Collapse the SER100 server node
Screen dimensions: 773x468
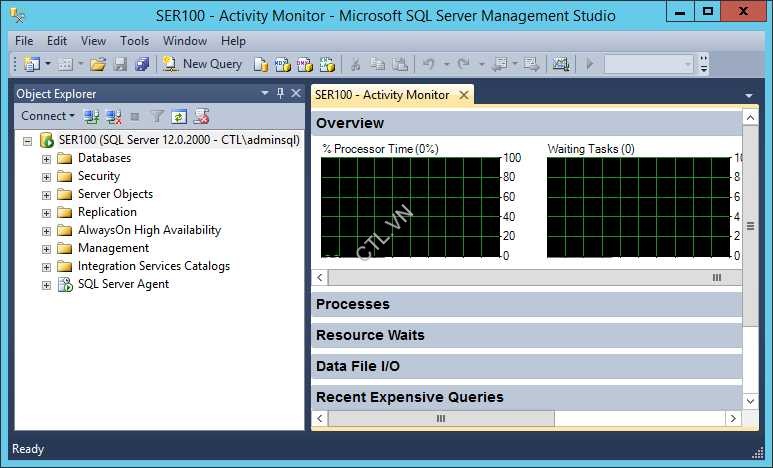coord(28,141)
